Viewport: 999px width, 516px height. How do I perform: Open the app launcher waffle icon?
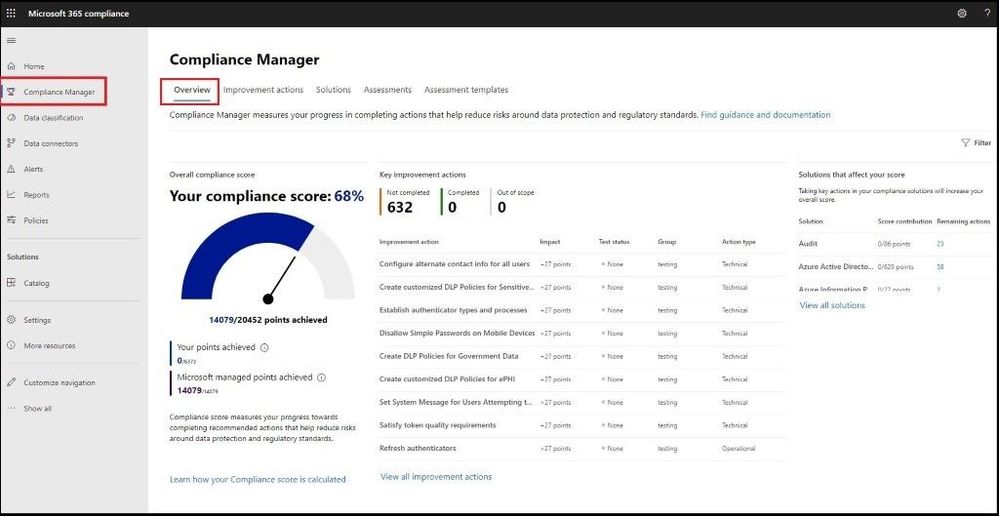(x=11, y=13)
